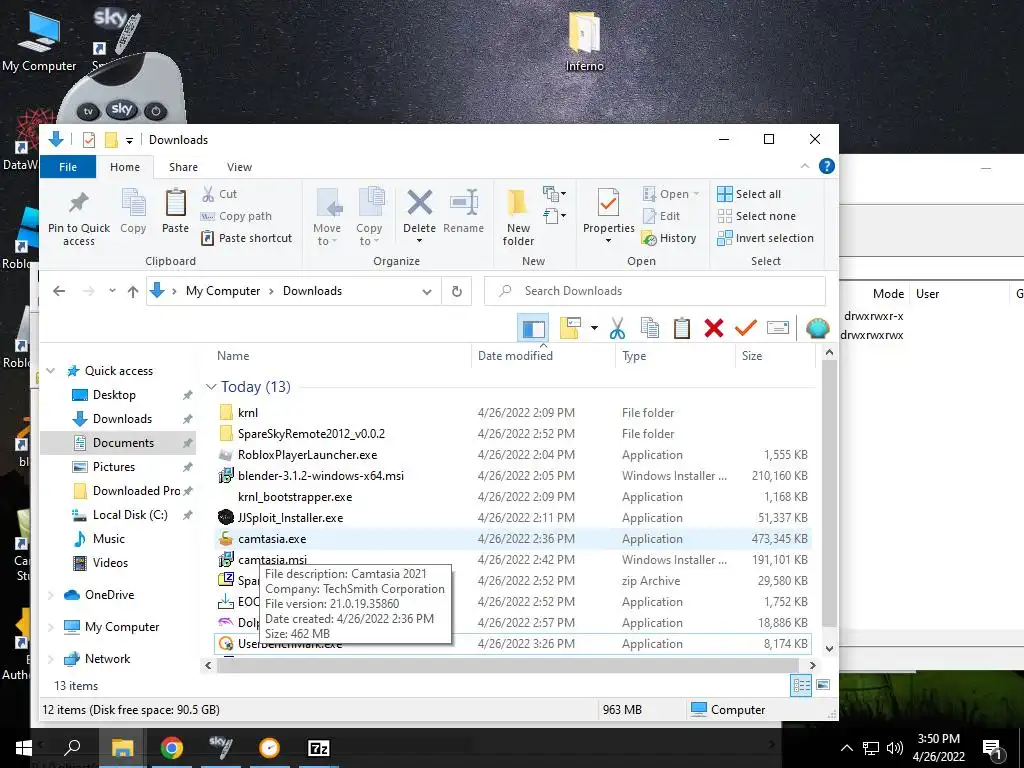Expand address bar history dropdown
Viewport: 1024px width, 768px height.
427,291
